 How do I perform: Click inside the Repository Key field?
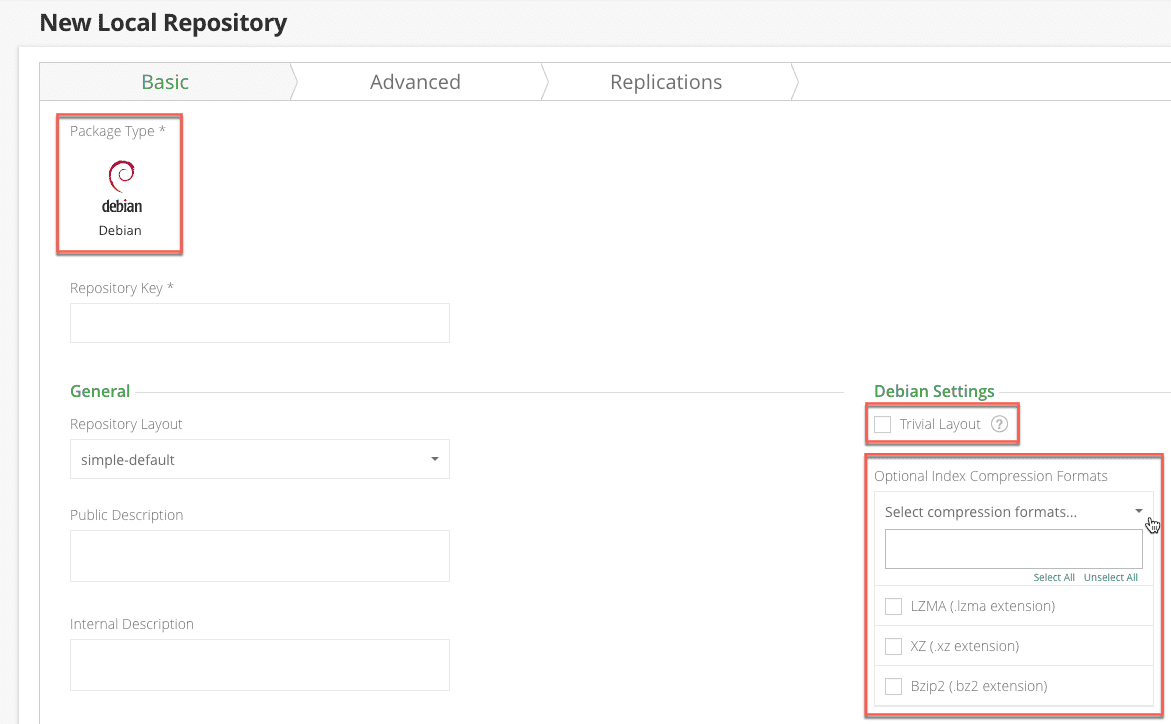(259, 322)
